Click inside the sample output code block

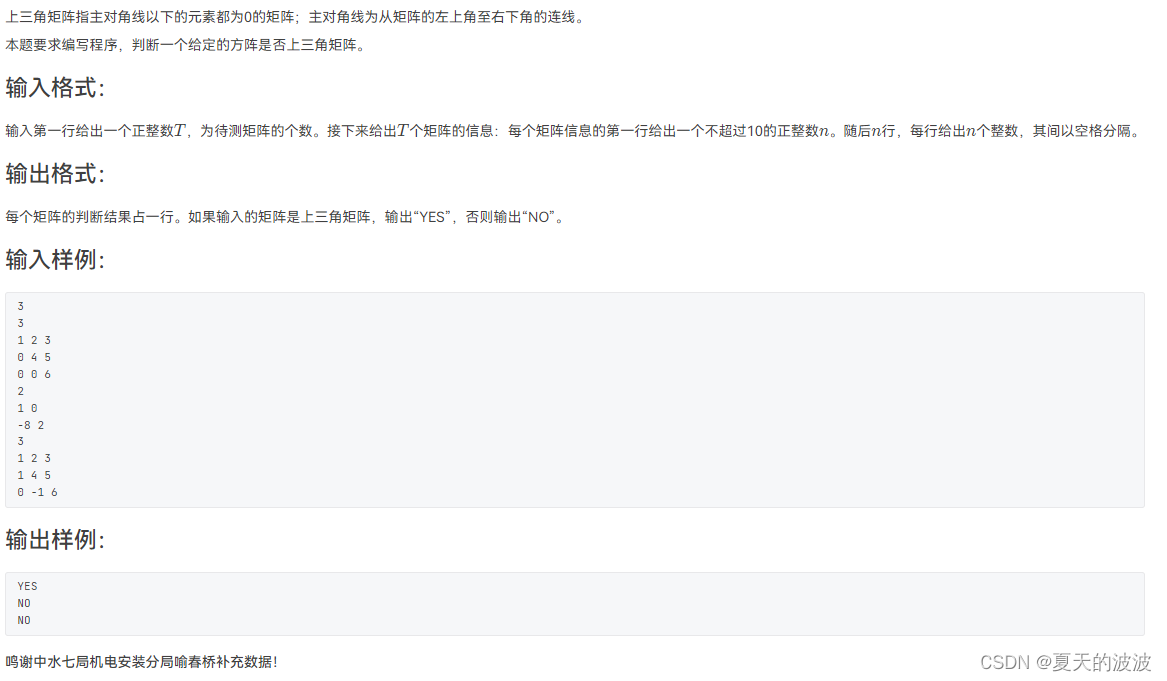(575, 604)
